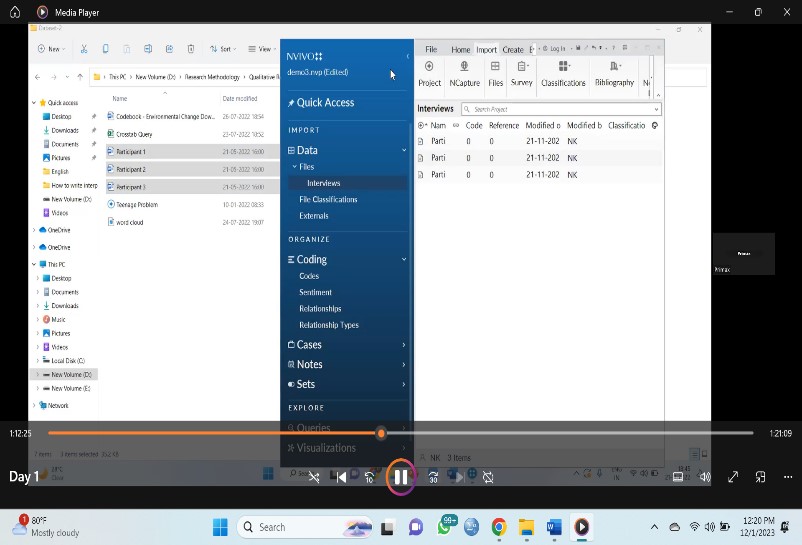
Task: Switch to the Create ribbon tab
Action: coord(513,50)
